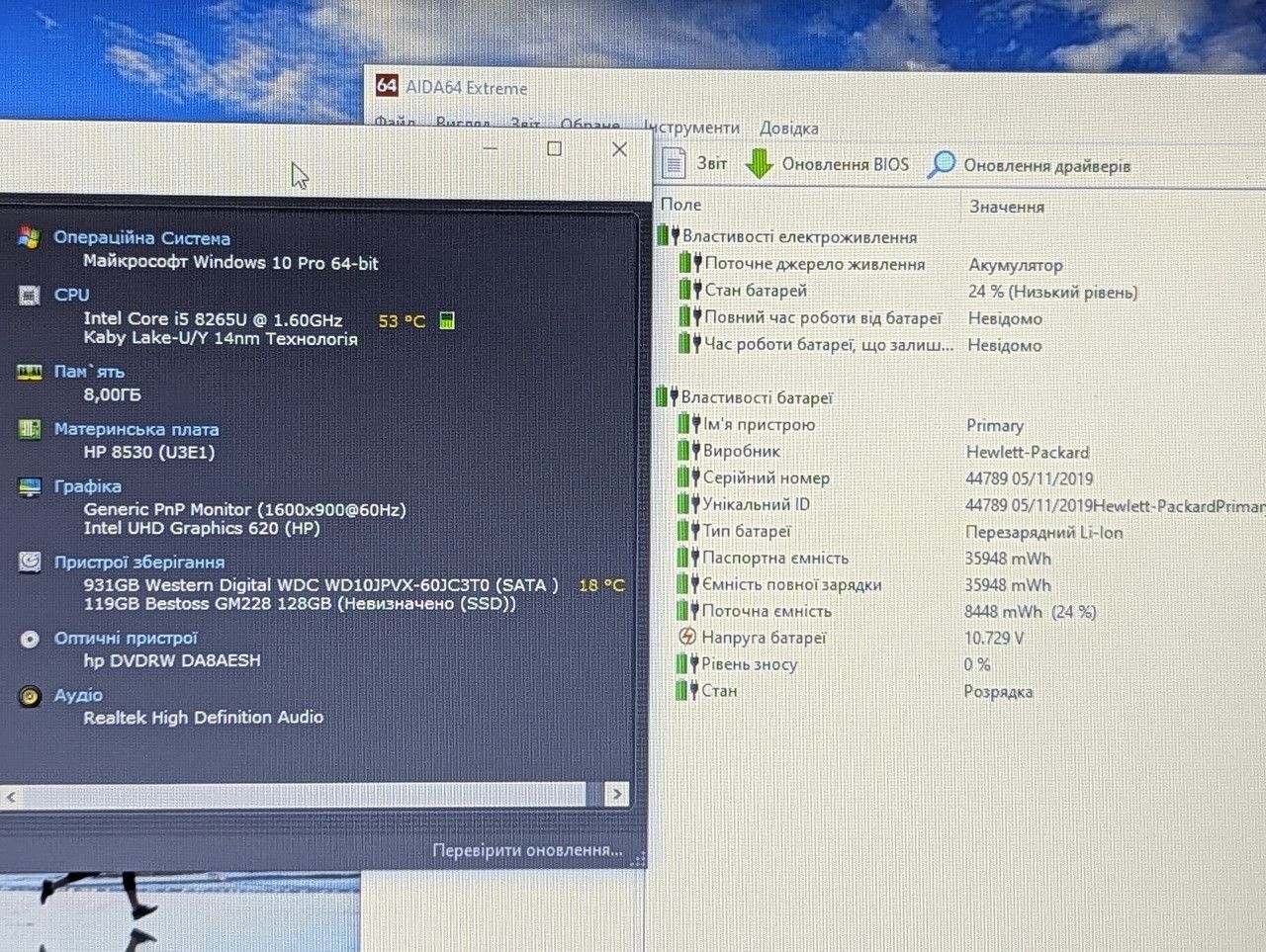Click the Intel Core i5 8265U @ 1.60GHz text
Image resolution: width=1266 pixels, height=952 pixels.
click(213, 319)
